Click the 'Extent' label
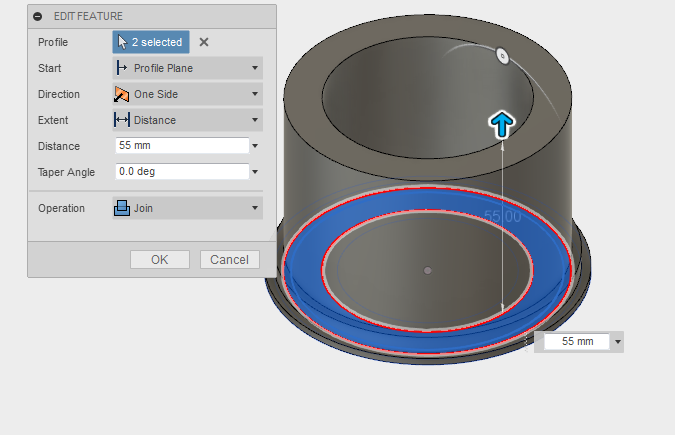 click(x=53, y=120)
